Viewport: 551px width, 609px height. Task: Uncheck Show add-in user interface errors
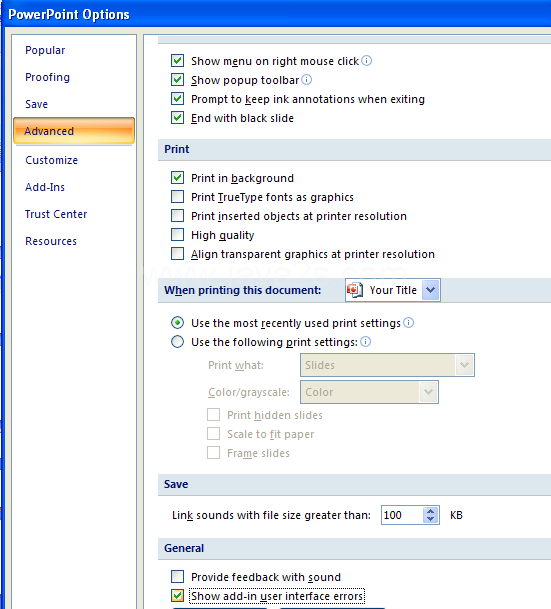coord(177,595)
